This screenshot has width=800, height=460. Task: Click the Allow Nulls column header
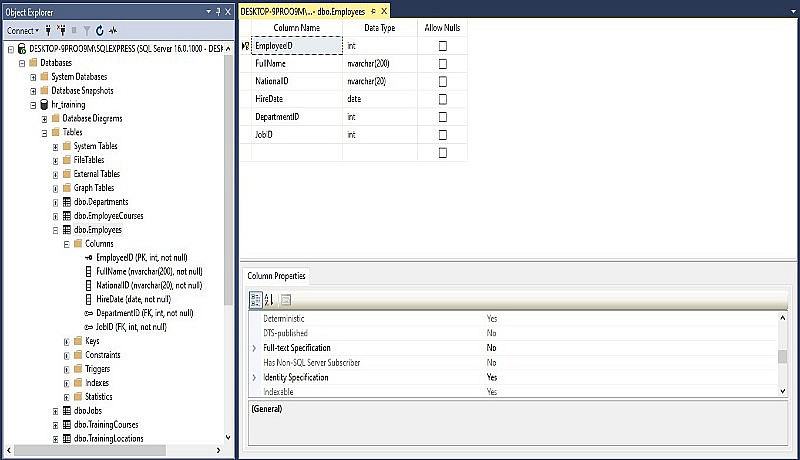pyautogui.click(x=442, y=28)
